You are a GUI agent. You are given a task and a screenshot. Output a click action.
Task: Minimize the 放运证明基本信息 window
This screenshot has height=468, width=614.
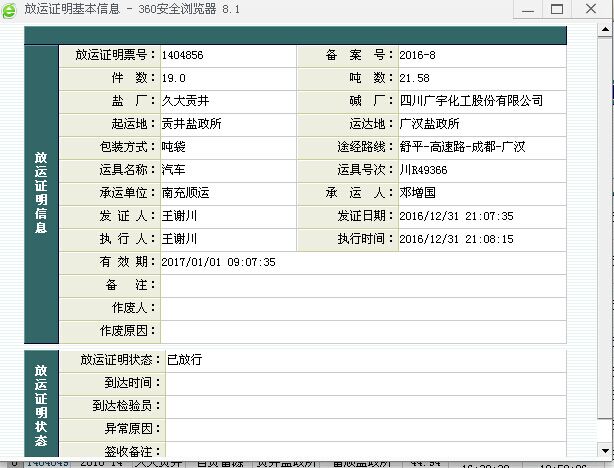(x=530, y=10)
